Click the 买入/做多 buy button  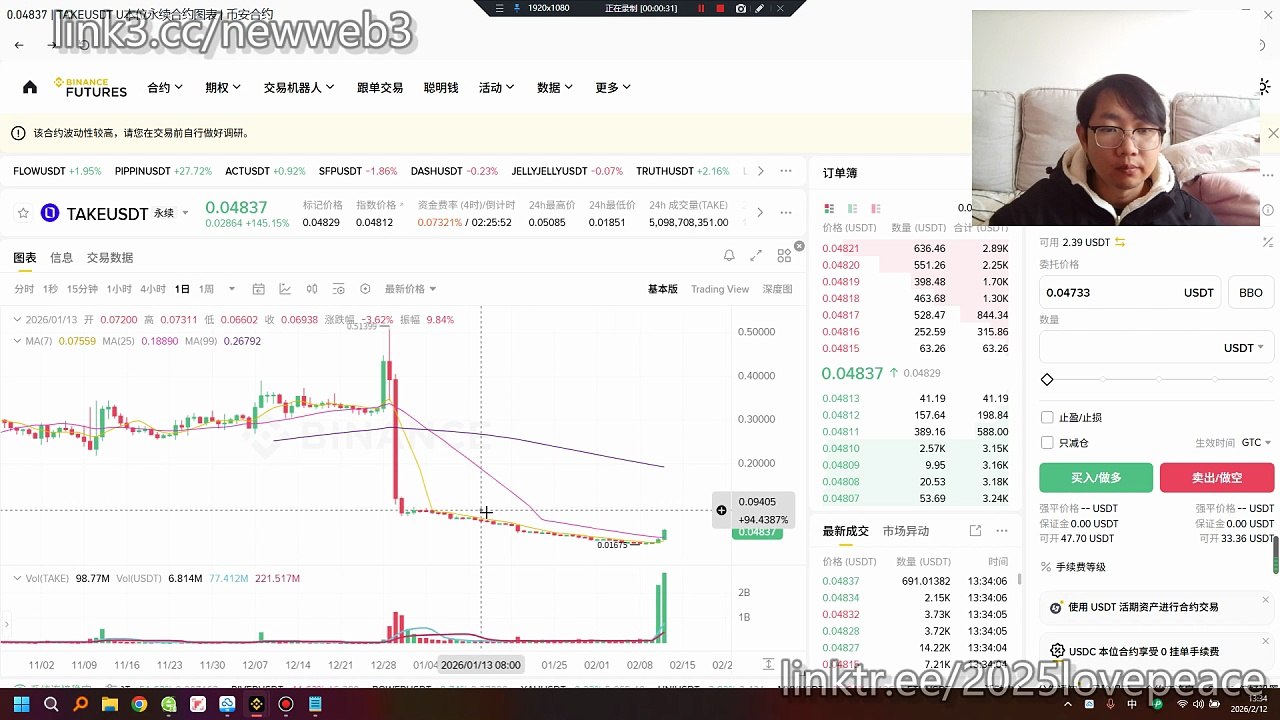(x=1096, y=478)
